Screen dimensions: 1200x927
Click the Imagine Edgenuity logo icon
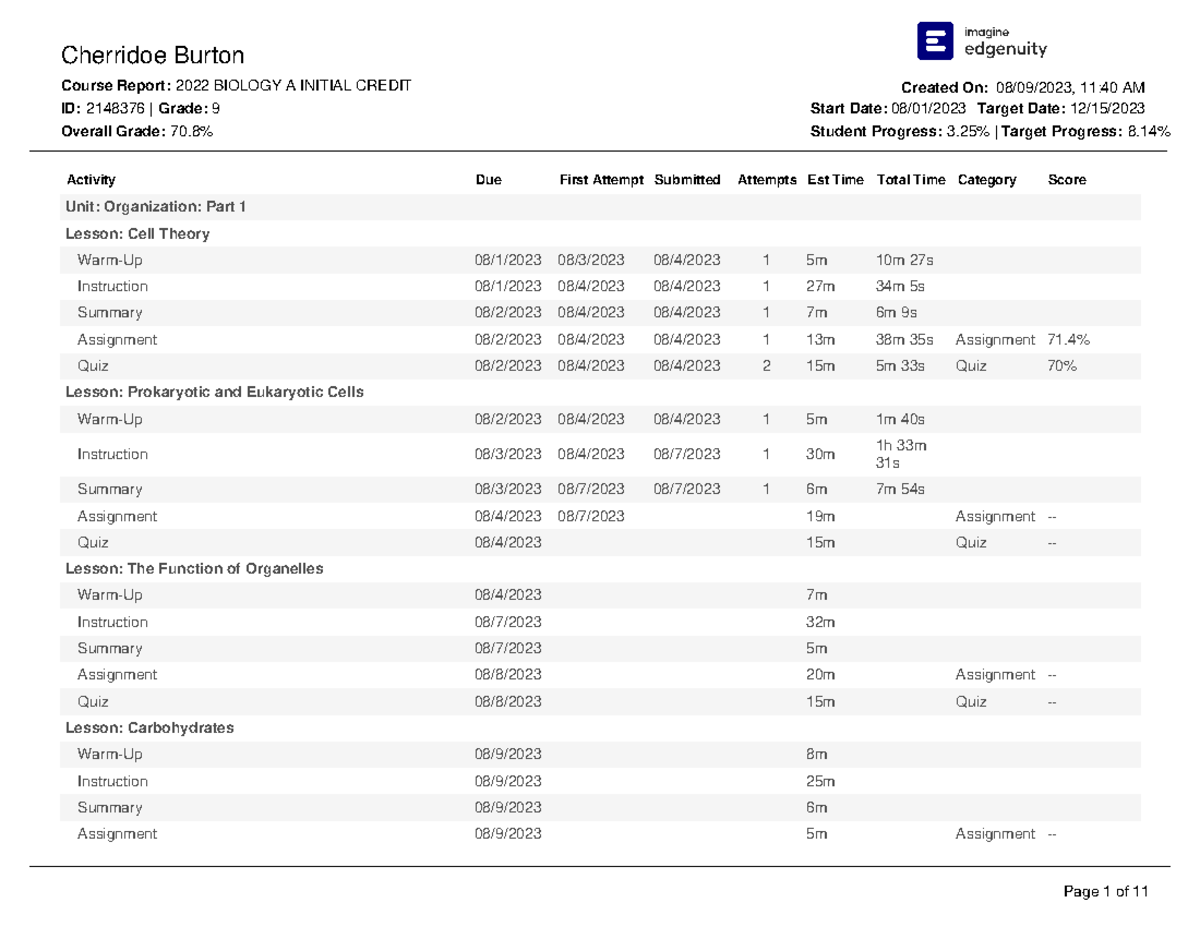(934, 41)
